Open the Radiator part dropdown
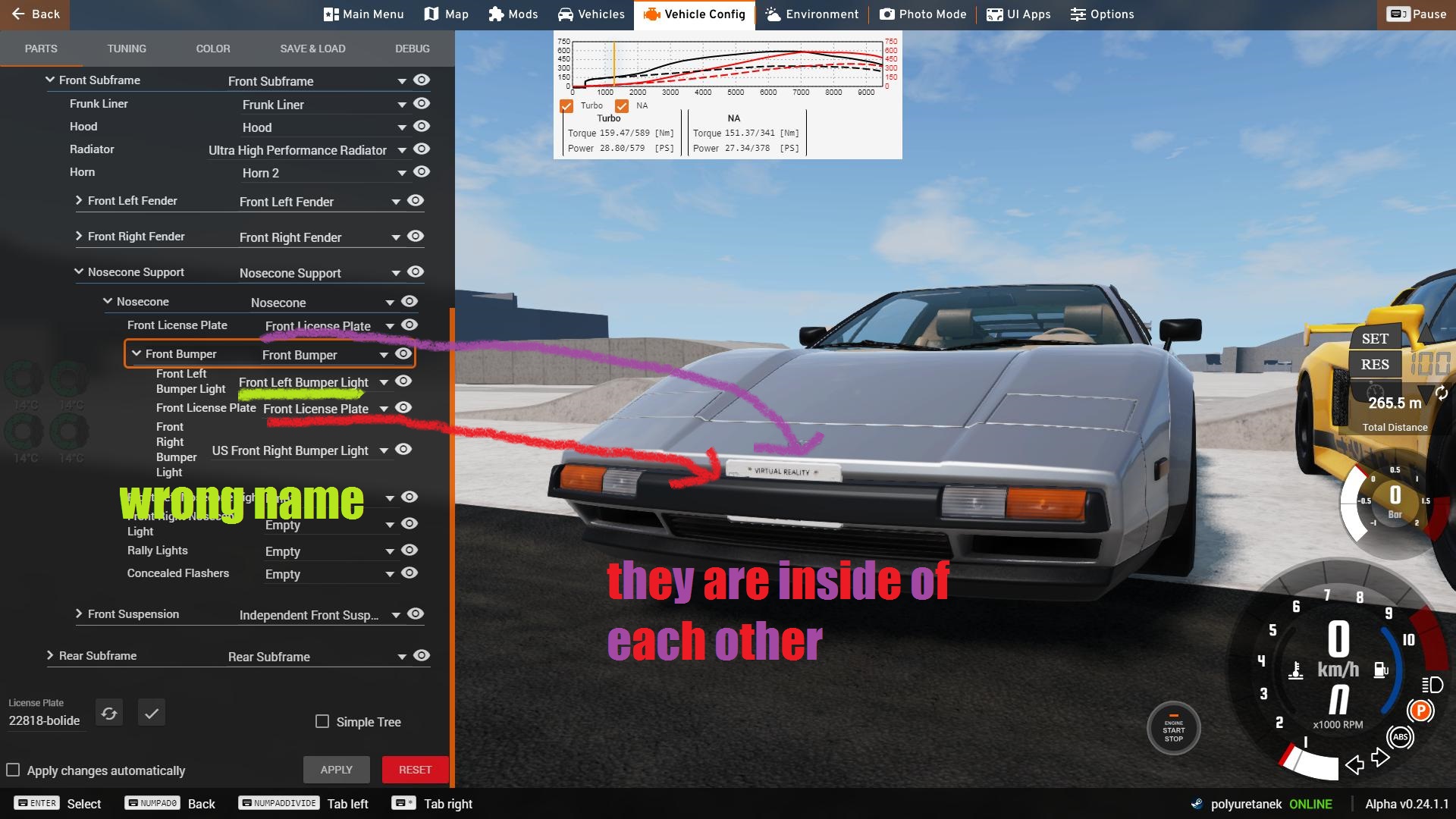The image size is (1456, 819). (402, 150)
